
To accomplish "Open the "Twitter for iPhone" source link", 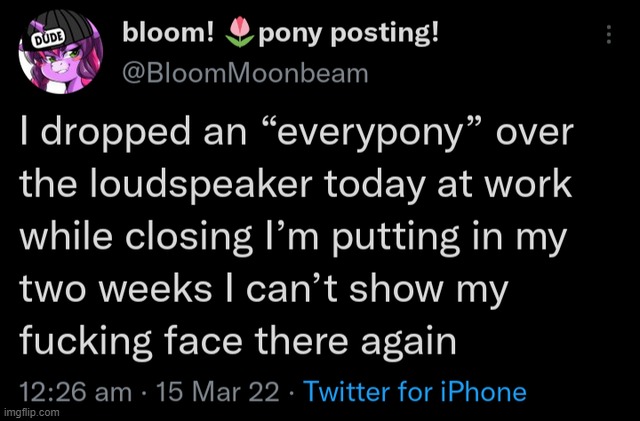I will (408, 389).
